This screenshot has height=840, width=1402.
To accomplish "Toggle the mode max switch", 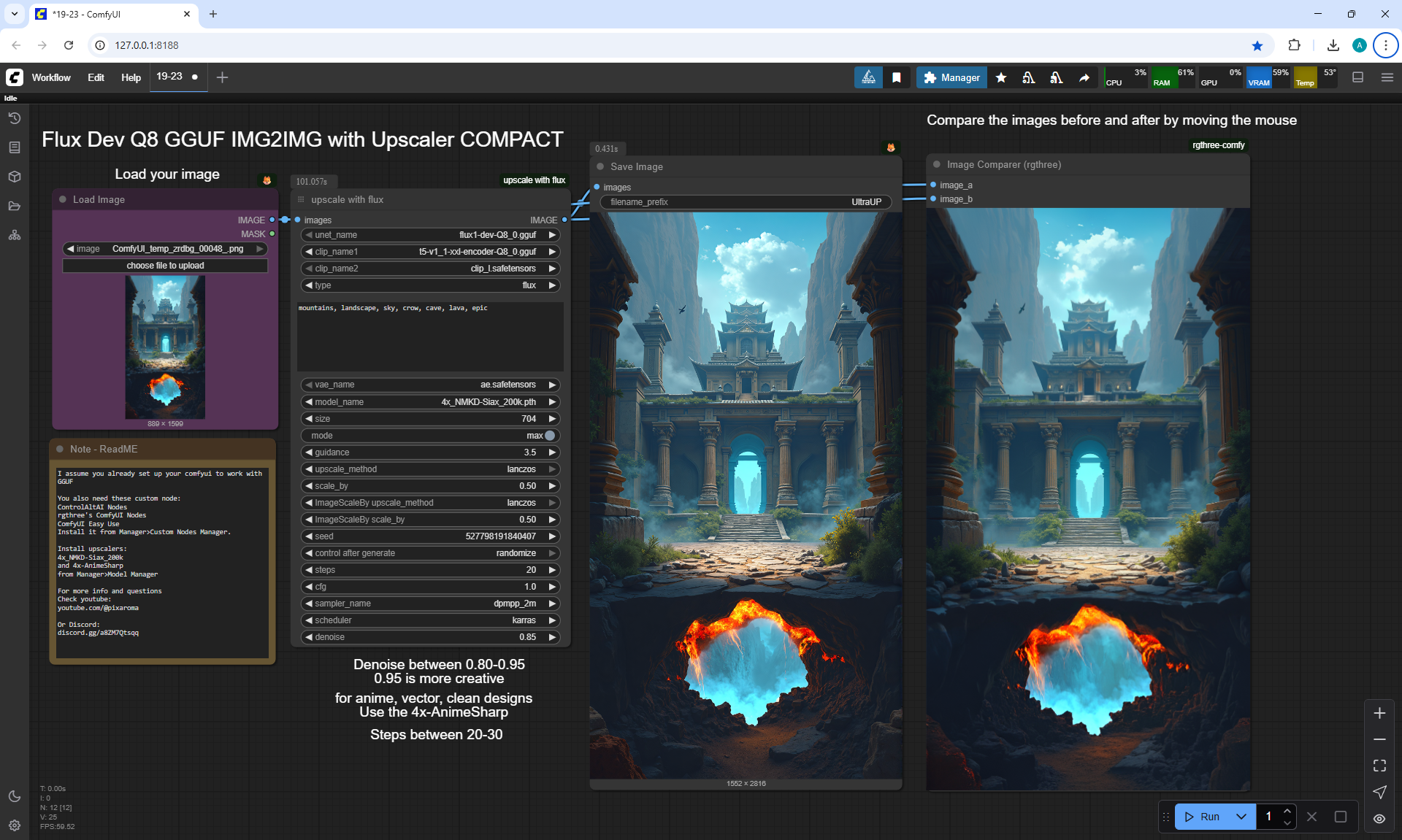I will [x=549, y=436].
